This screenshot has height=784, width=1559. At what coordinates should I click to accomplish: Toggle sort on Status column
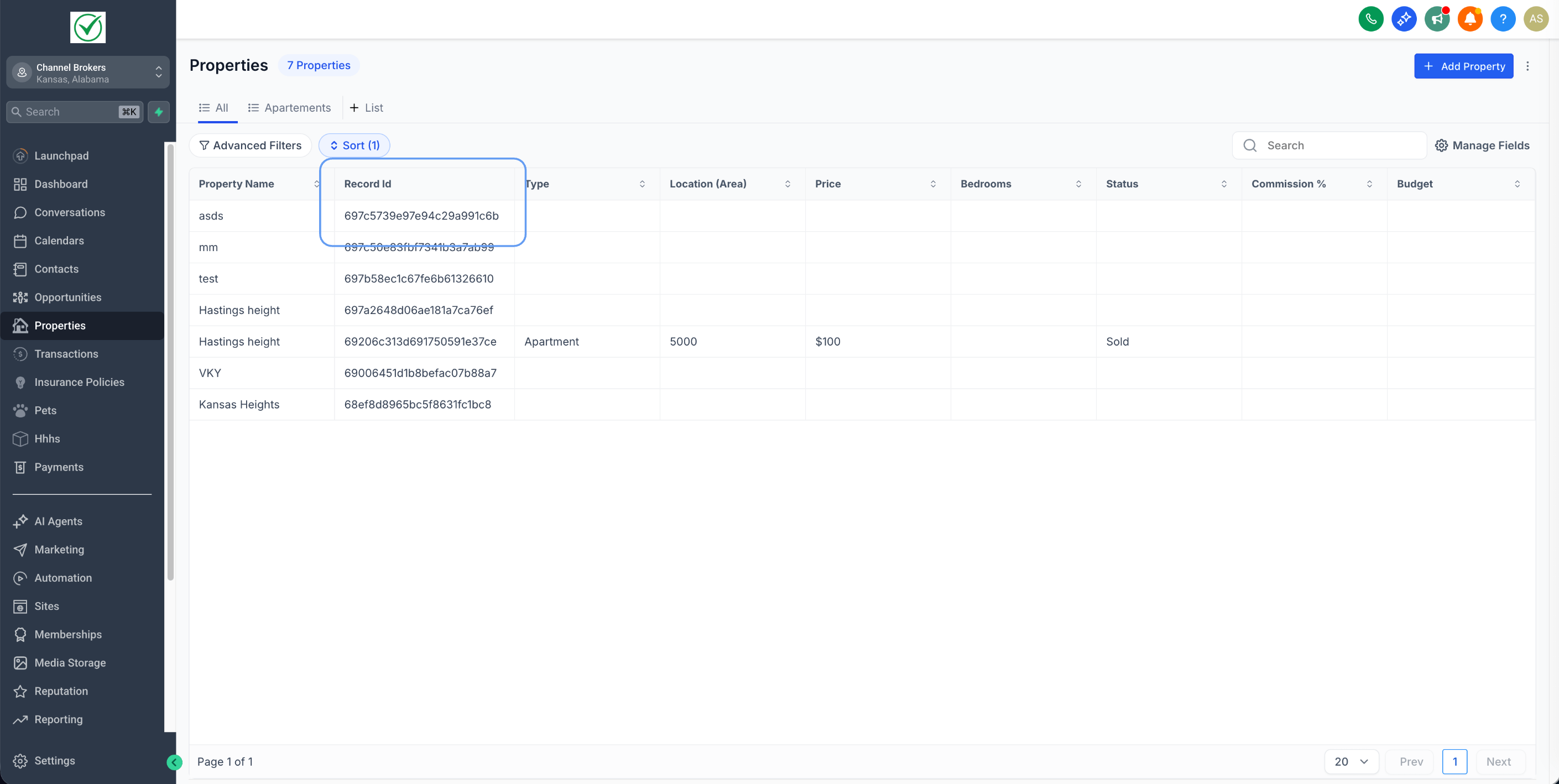point(1224,184)
